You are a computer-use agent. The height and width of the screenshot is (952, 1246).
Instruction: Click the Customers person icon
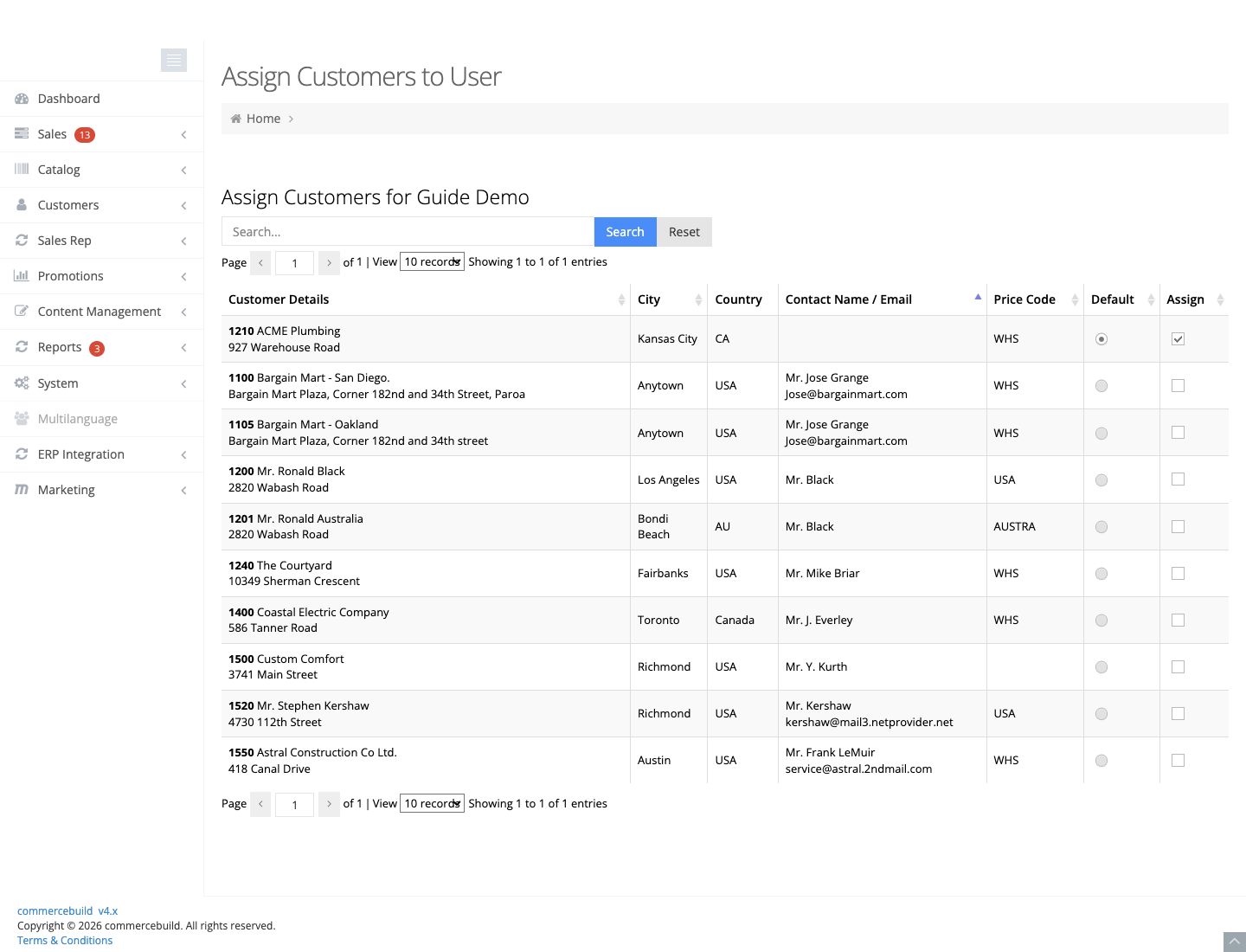pos(22,205)
